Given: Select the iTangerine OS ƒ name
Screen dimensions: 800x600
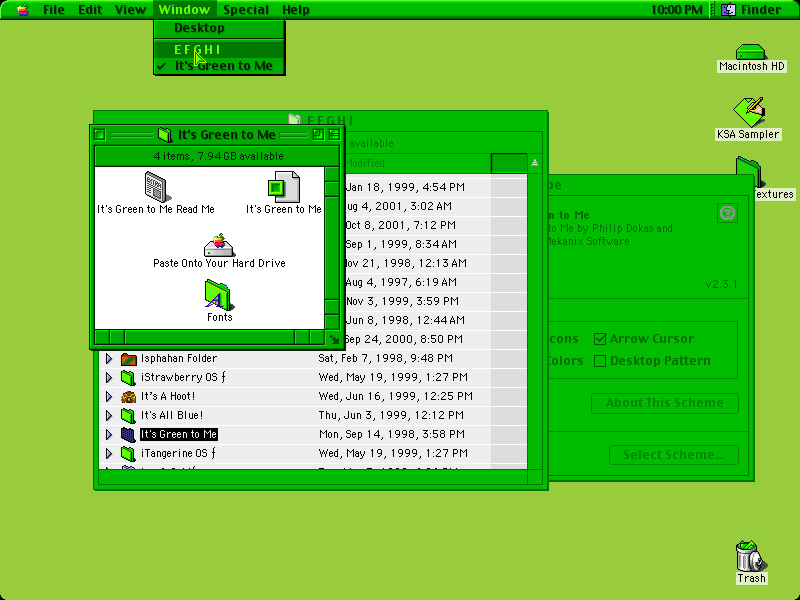Looking at the screenshot, I should (178, 453).
